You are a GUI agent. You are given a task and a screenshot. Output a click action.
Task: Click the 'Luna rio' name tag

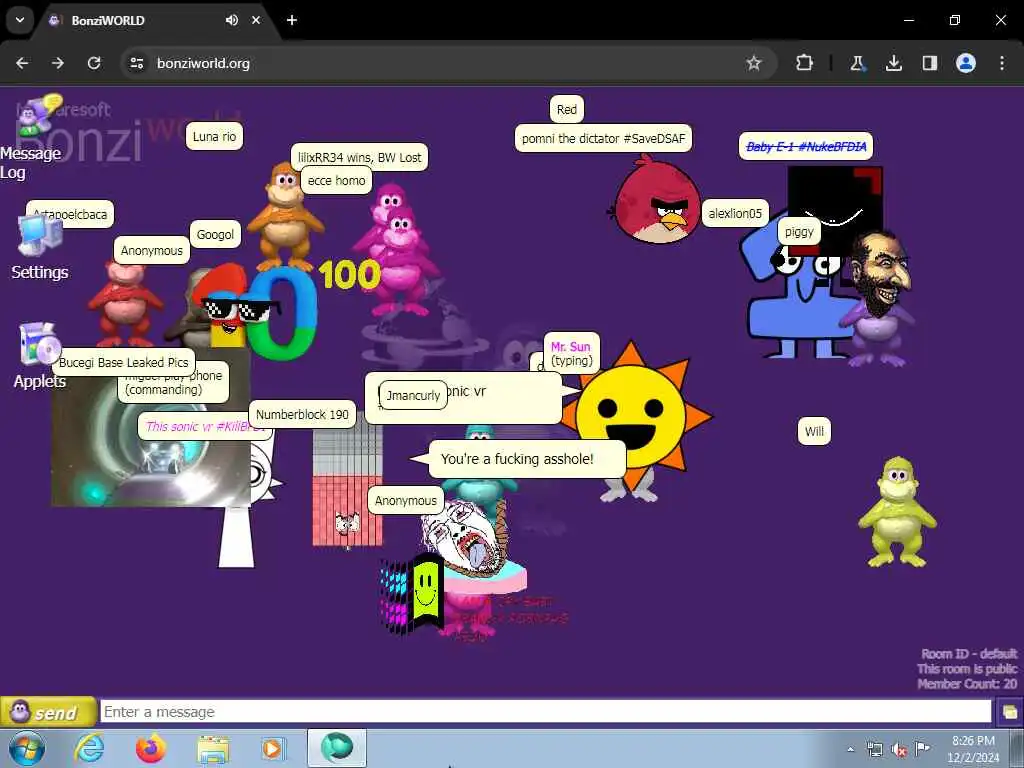[x=214, y=136]
